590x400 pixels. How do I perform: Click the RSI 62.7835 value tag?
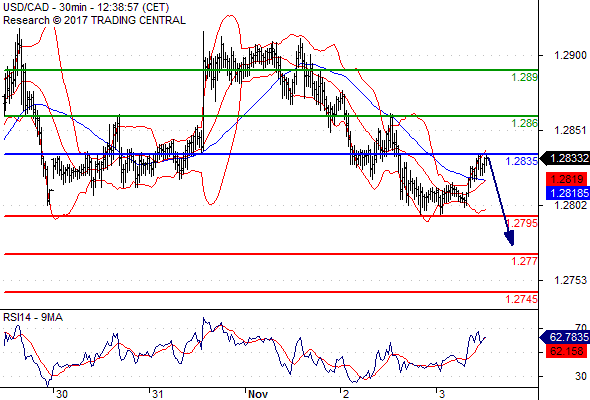(x=565, y=337)
